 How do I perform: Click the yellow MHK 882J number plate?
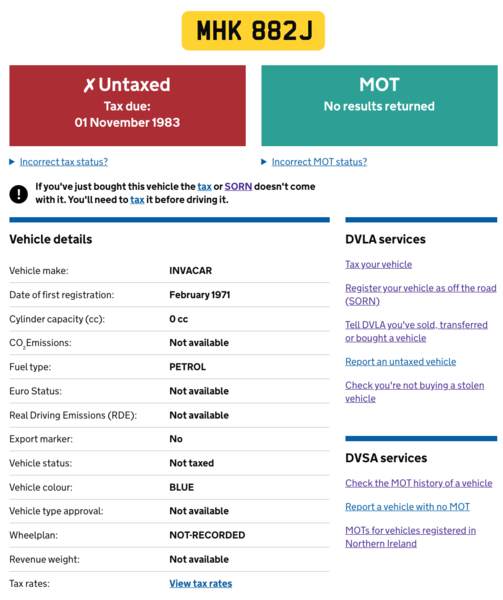(x=253, y=31)
